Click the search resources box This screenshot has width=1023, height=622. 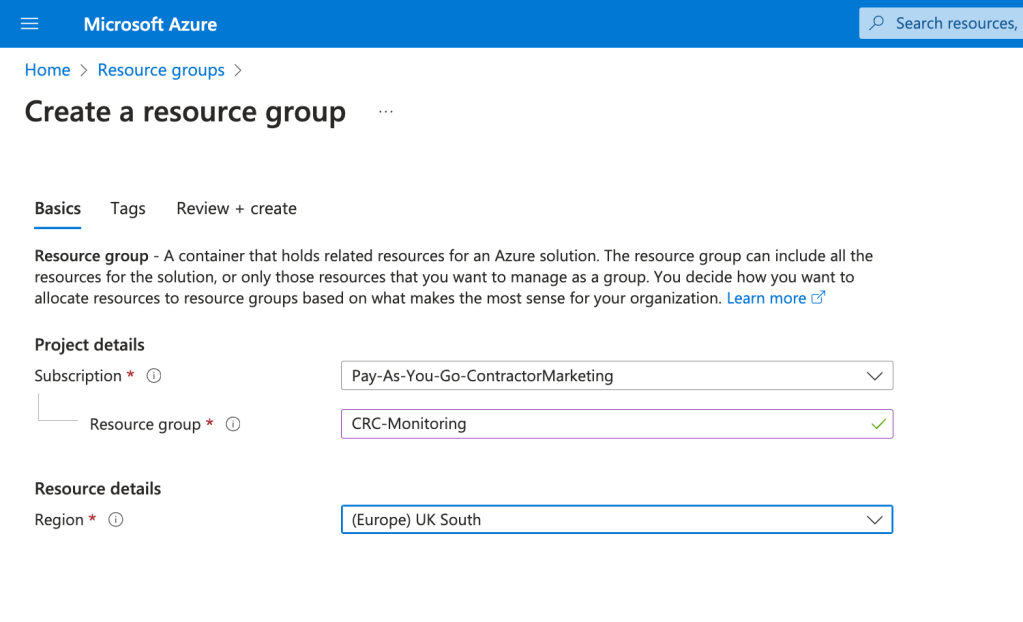point(941,23)
